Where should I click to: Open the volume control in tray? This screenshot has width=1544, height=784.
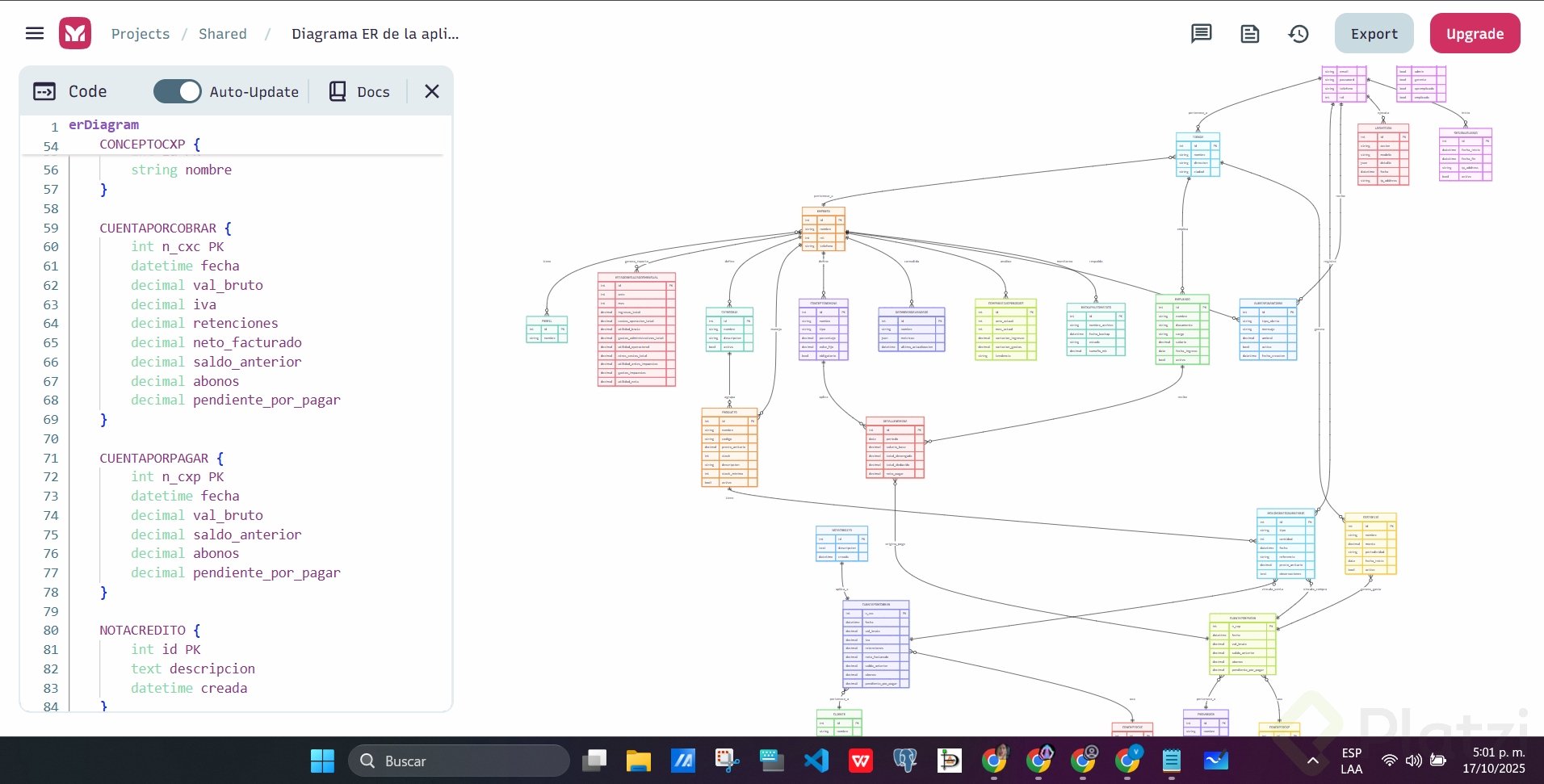tap(1414, 761)
